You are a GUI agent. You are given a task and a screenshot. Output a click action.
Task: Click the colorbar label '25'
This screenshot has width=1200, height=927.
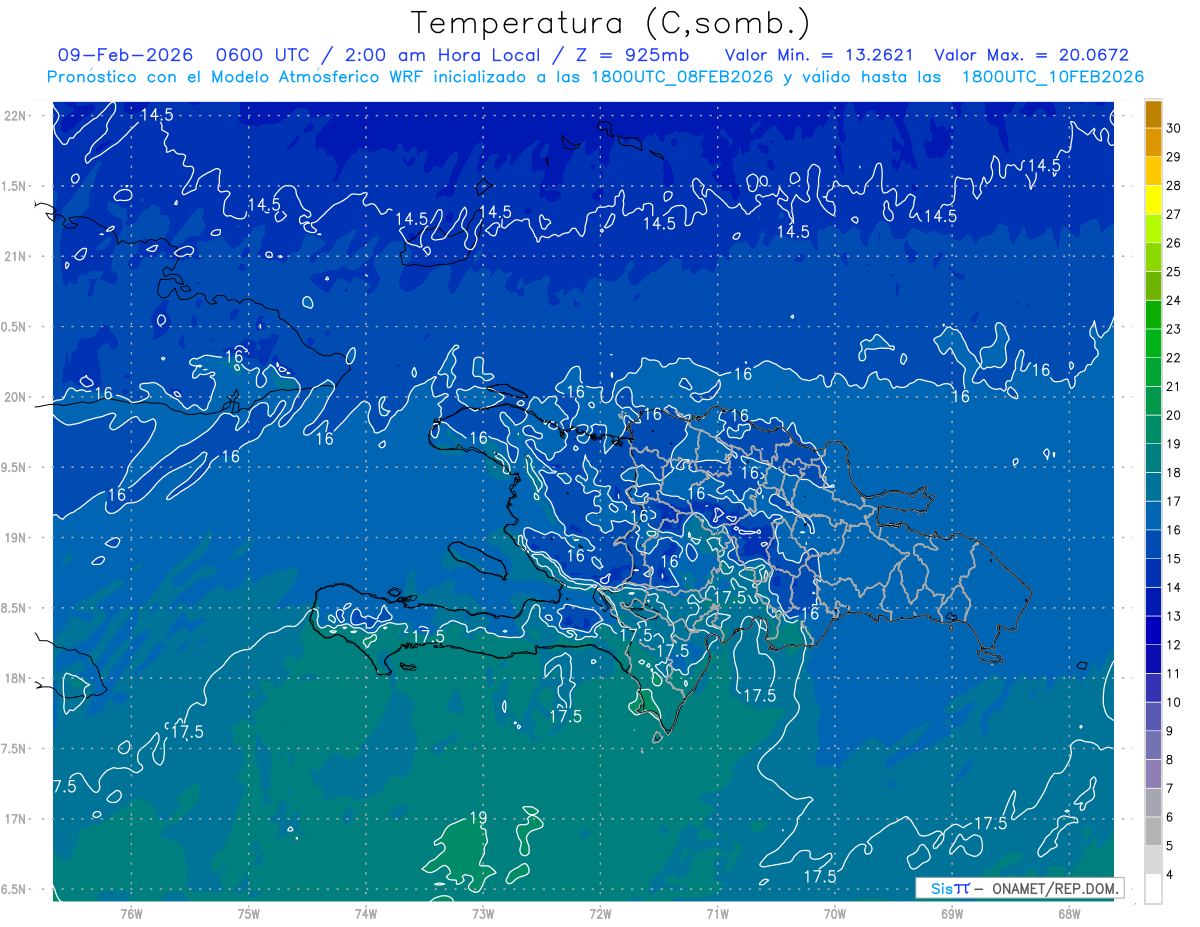1173,271
